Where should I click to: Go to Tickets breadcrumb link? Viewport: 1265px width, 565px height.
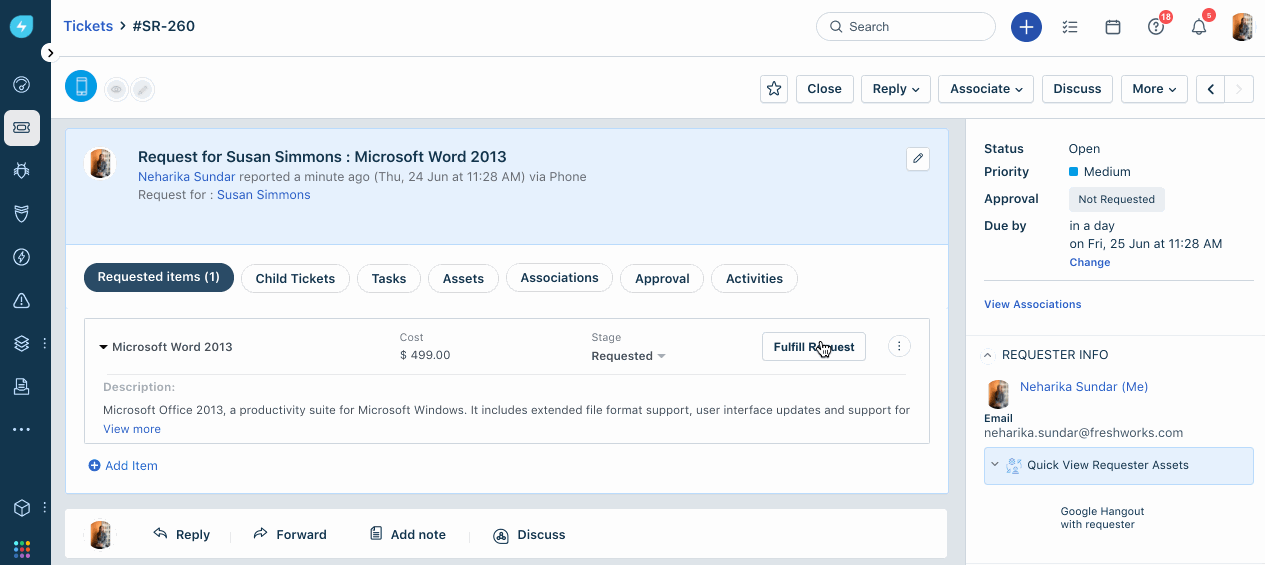[x=88, y=26]
